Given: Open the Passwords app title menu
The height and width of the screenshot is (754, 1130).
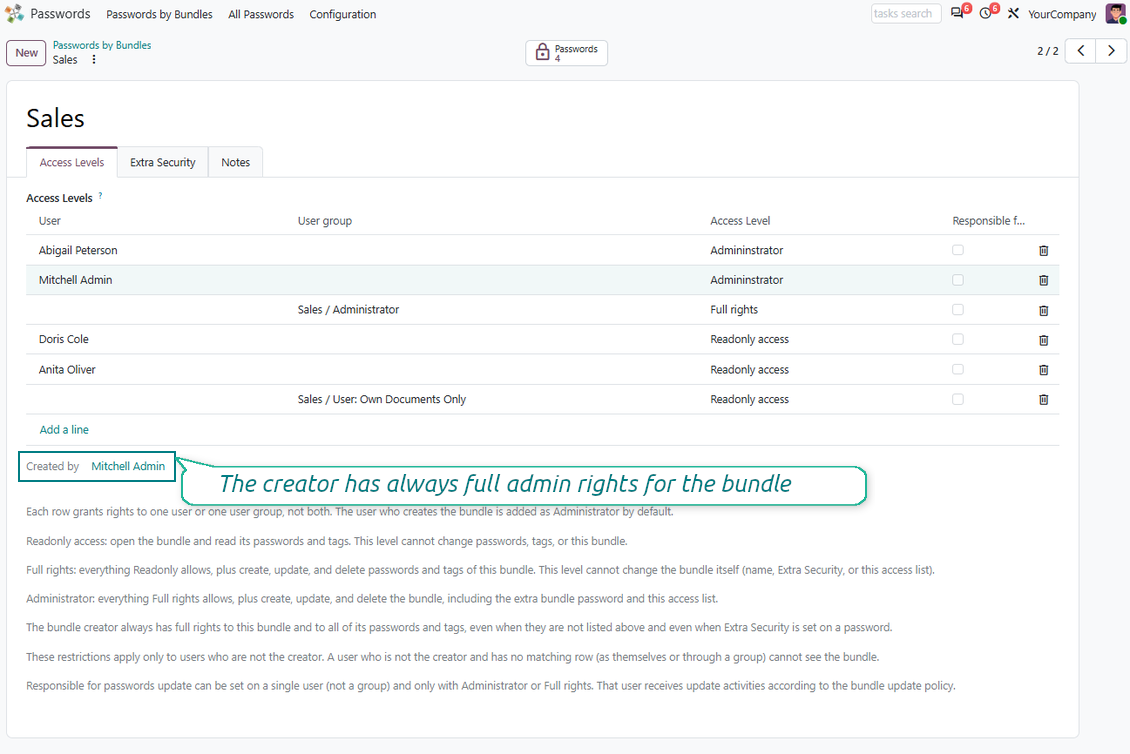Looking at the screenshot, I should coord(61,14).
